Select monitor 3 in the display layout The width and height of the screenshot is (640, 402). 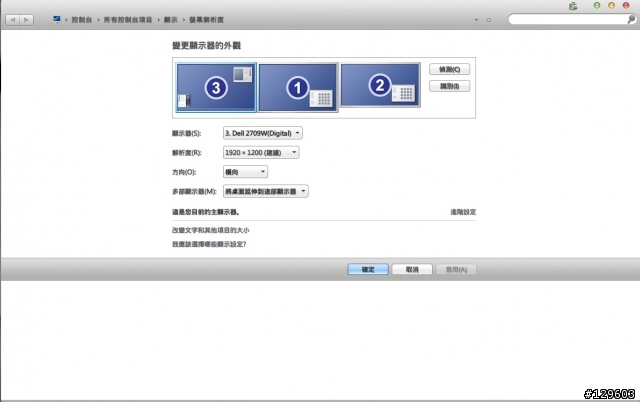pyautogui.click(x=216, y=87)
